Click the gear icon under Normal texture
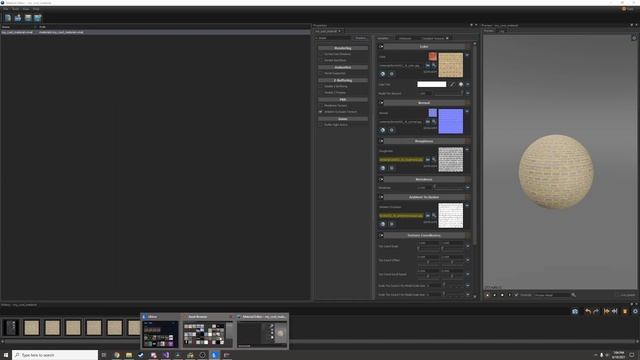The height and width of the screenshot is (360, 640). [391, 130]
